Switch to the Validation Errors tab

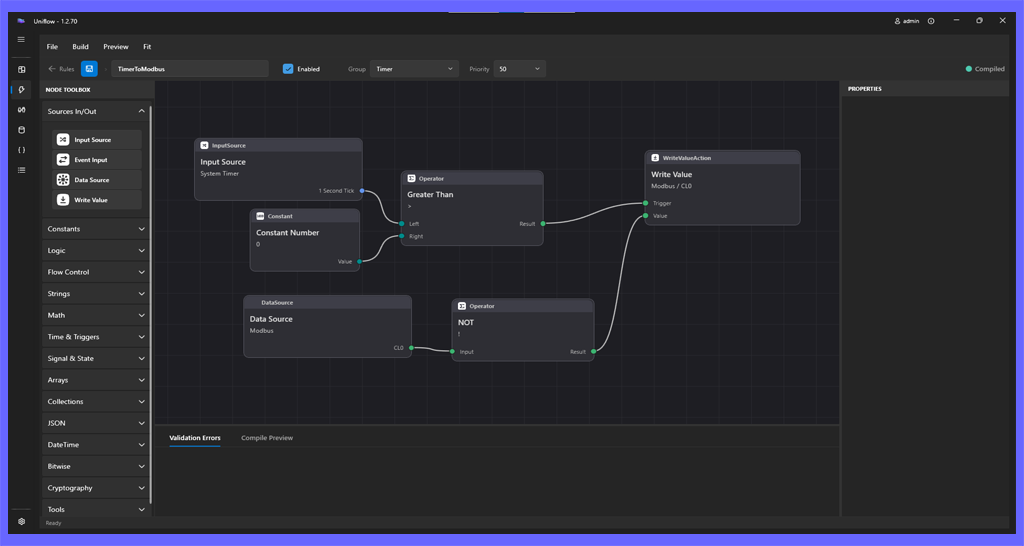pyautogui.click(x=195, y=438)
